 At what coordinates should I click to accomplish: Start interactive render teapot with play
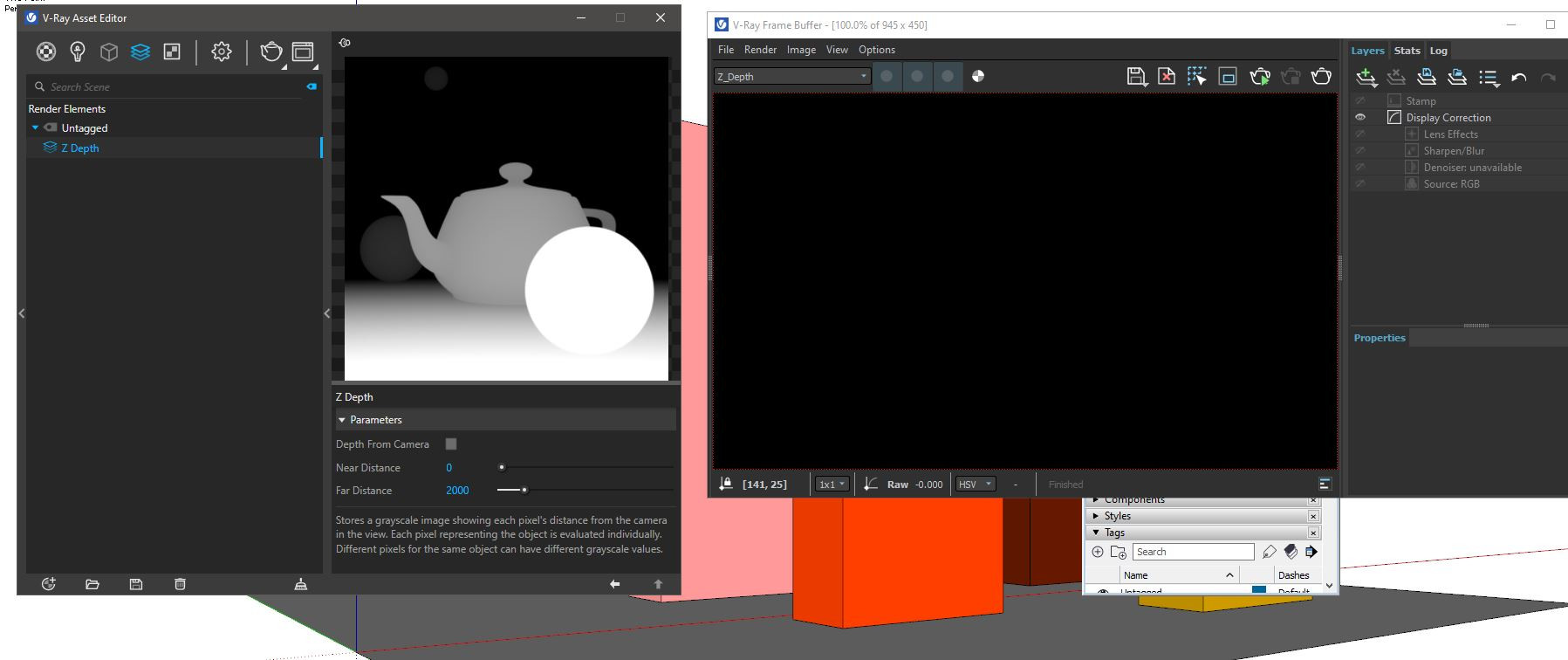pyautogui.click(x=1260, y=77)
